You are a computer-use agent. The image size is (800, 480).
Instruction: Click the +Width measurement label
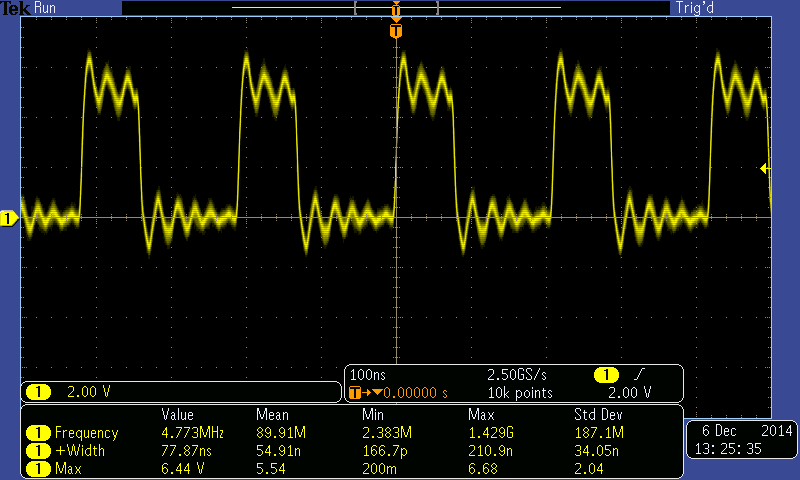tap(80, 451)
